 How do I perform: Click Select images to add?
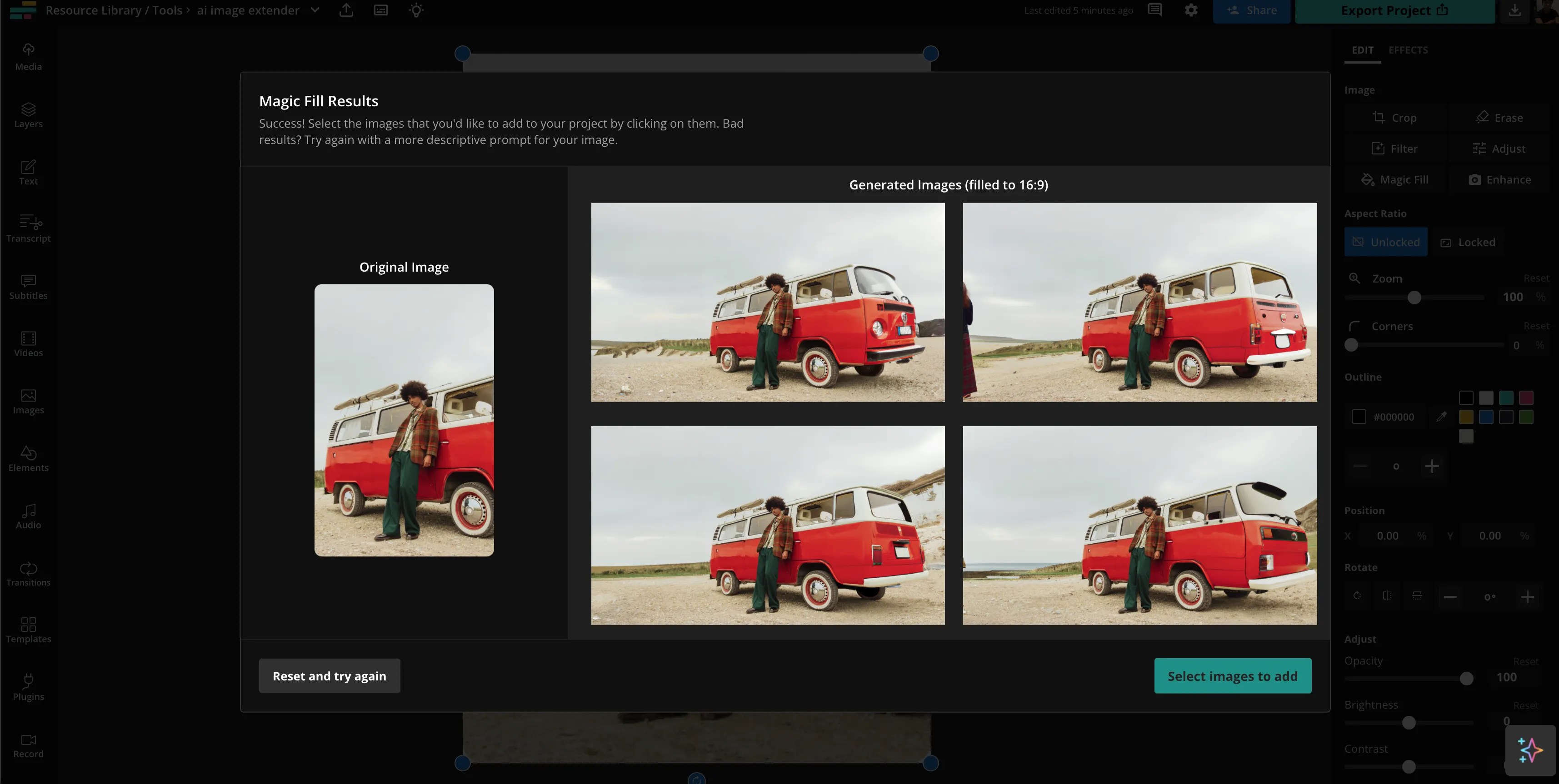[x=1232, y=676]
